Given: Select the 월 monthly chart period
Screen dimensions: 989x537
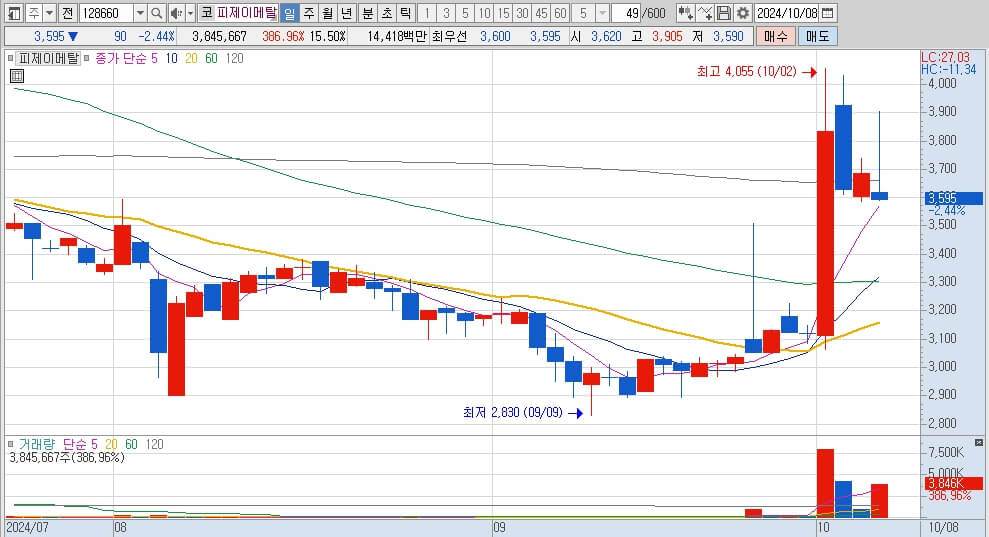Looking at the screenshot, I should click(x=327, y=13).
